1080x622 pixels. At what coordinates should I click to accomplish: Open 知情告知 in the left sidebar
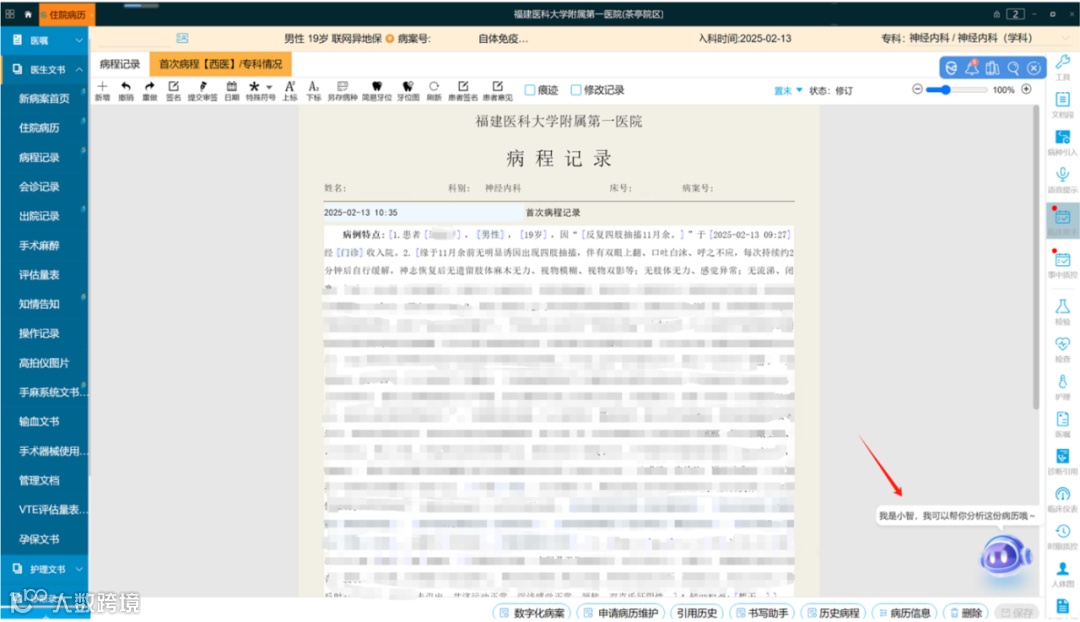coord(39,304)
